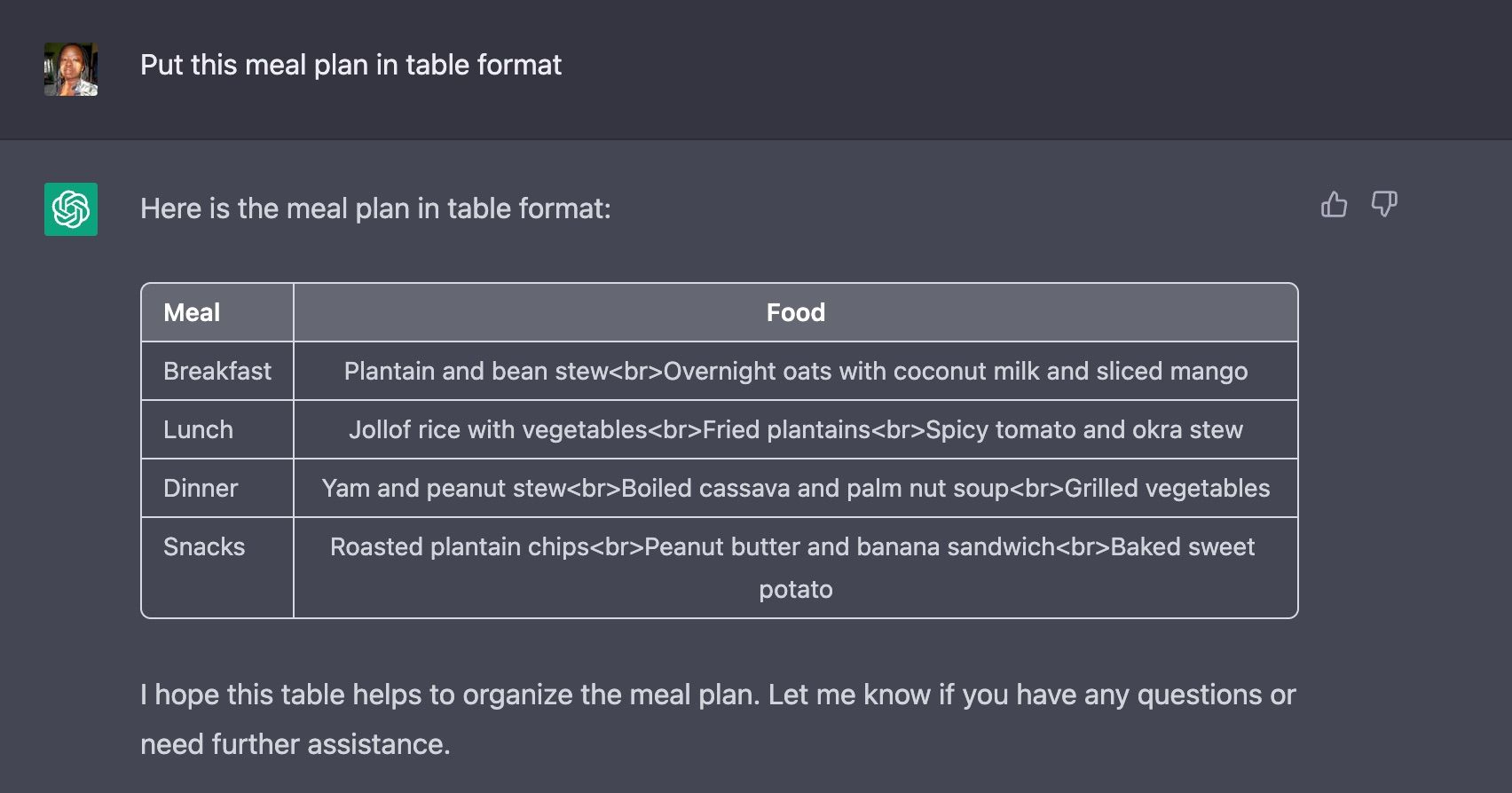Click the Breakfast row label
This screenshot has height=793, width=1512.
coord(217,371)
